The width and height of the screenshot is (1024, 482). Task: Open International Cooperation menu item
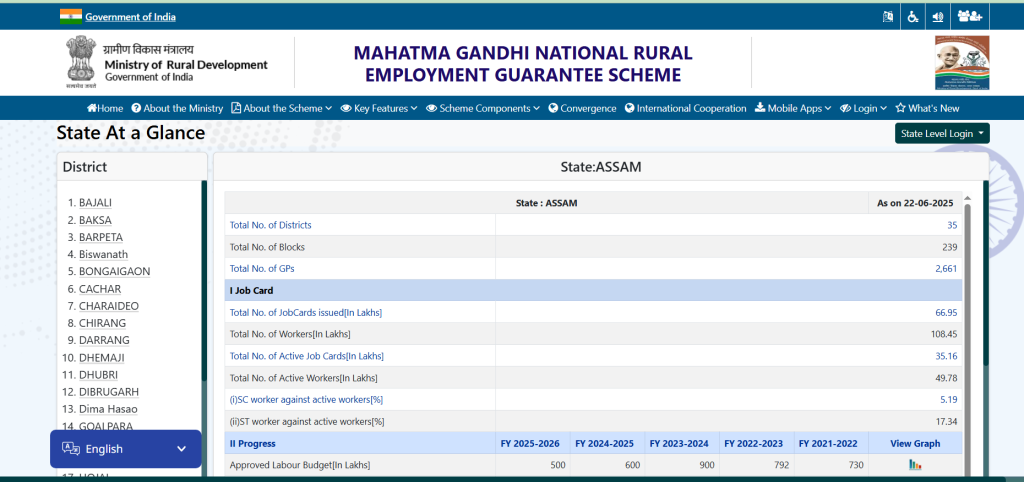click(x=685, y=108)
